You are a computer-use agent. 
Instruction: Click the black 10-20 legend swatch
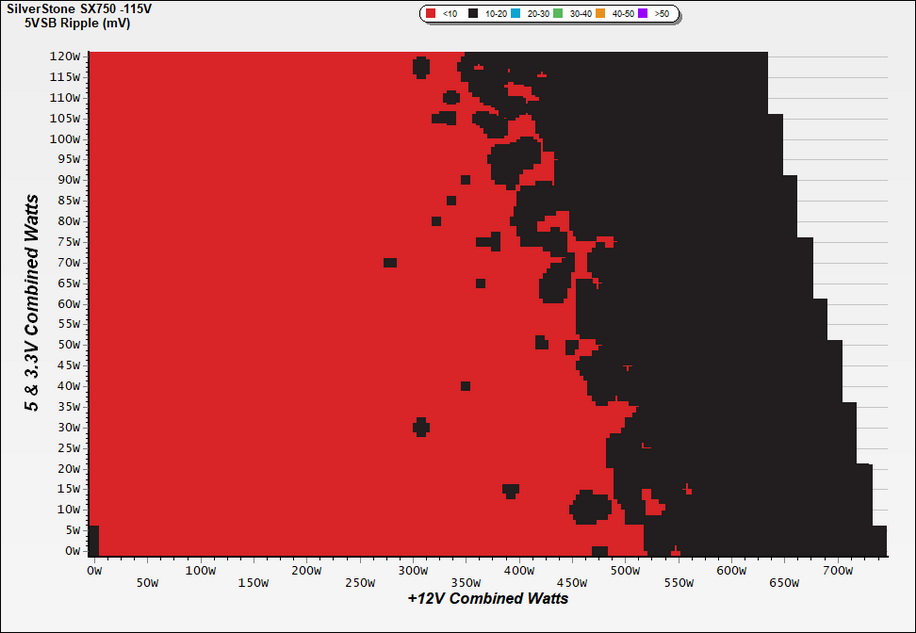tap(473, 13)
